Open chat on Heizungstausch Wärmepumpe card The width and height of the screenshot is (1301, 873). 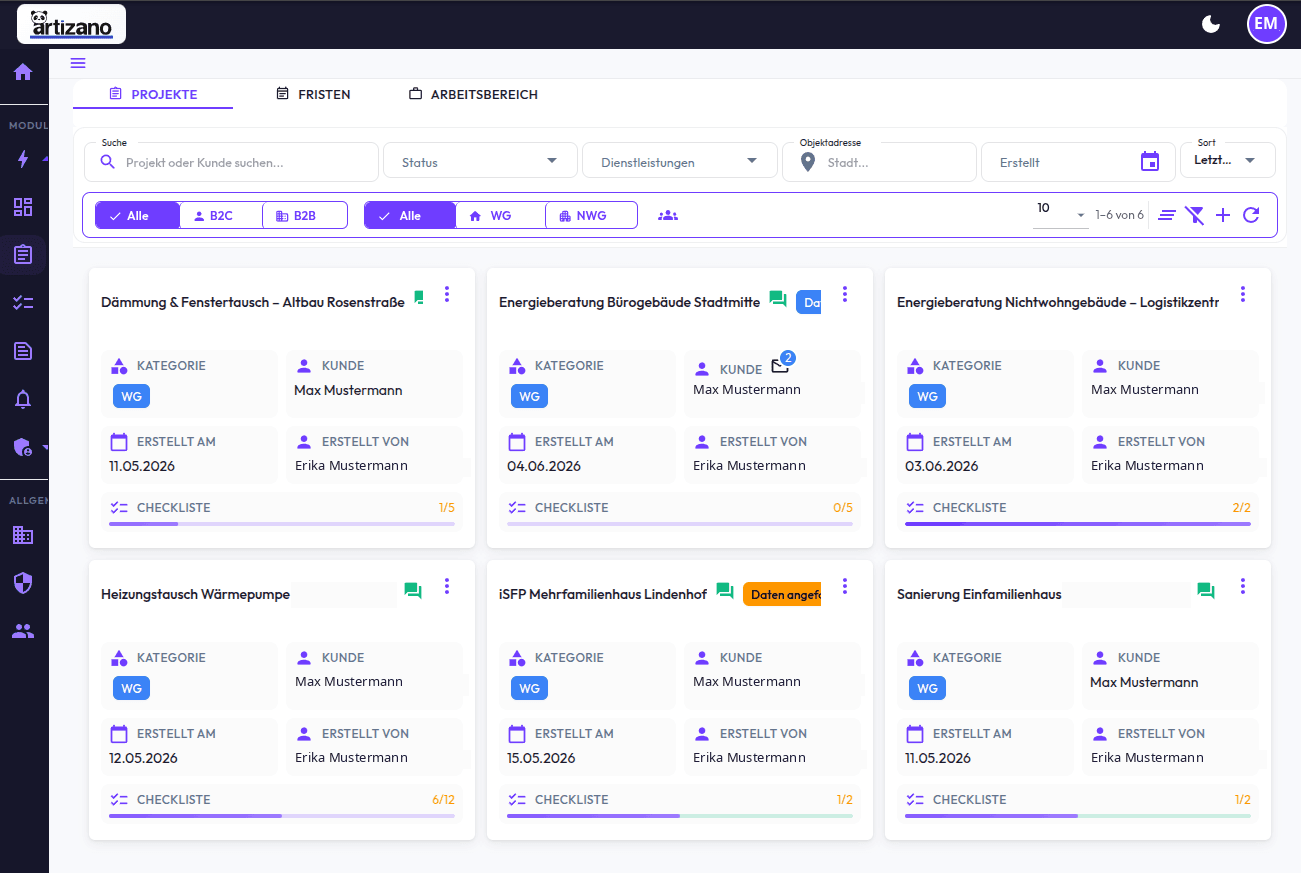coord(413,591)
